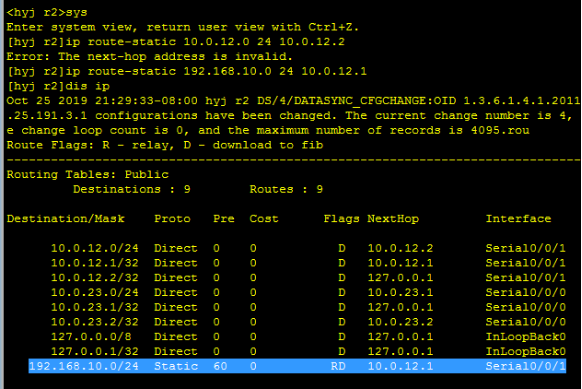Image resolution: width=582 pixels, height=389 pixels.
Task: Click 'Serial0/0/1' in the 10.0.12.2/32 row
Action: 526,278
